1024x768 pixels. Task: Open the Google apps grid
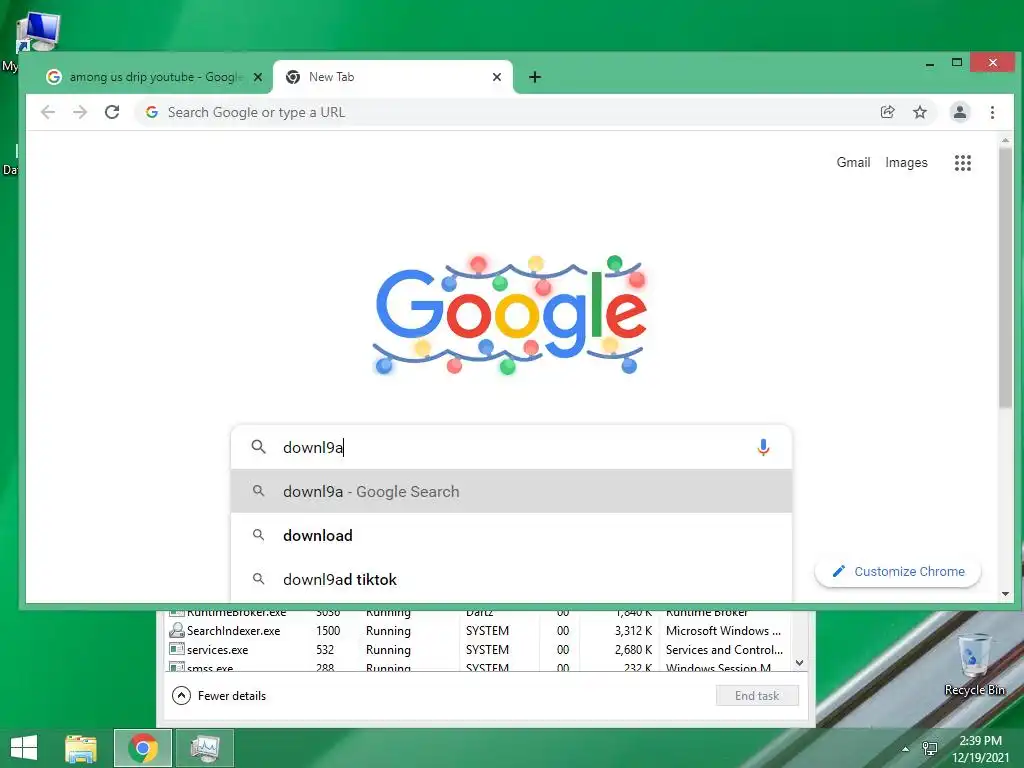click(963, 163)
